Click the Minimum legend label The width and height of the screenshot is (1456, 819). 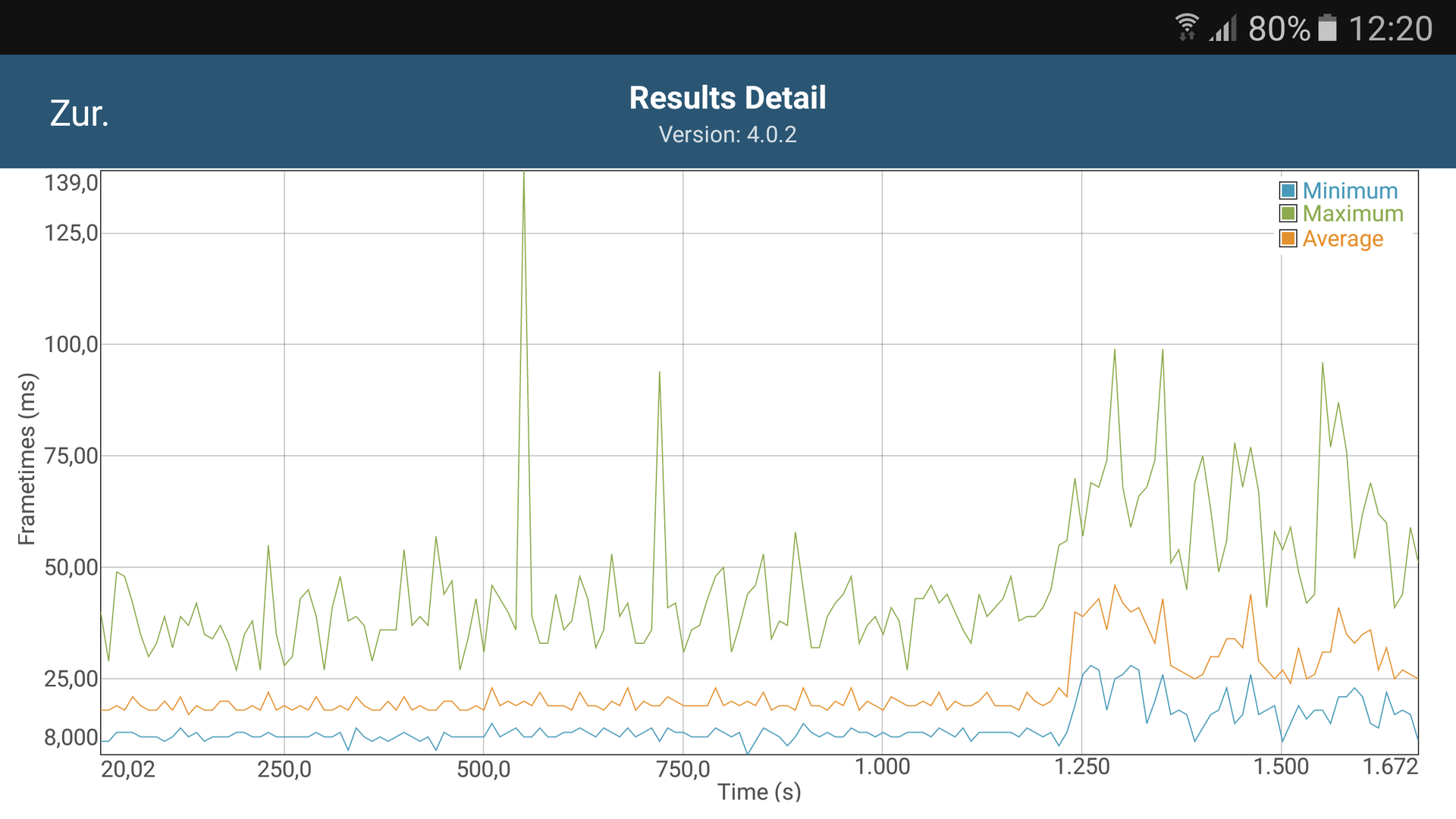pyautogui.click(x=1350, y=190)
